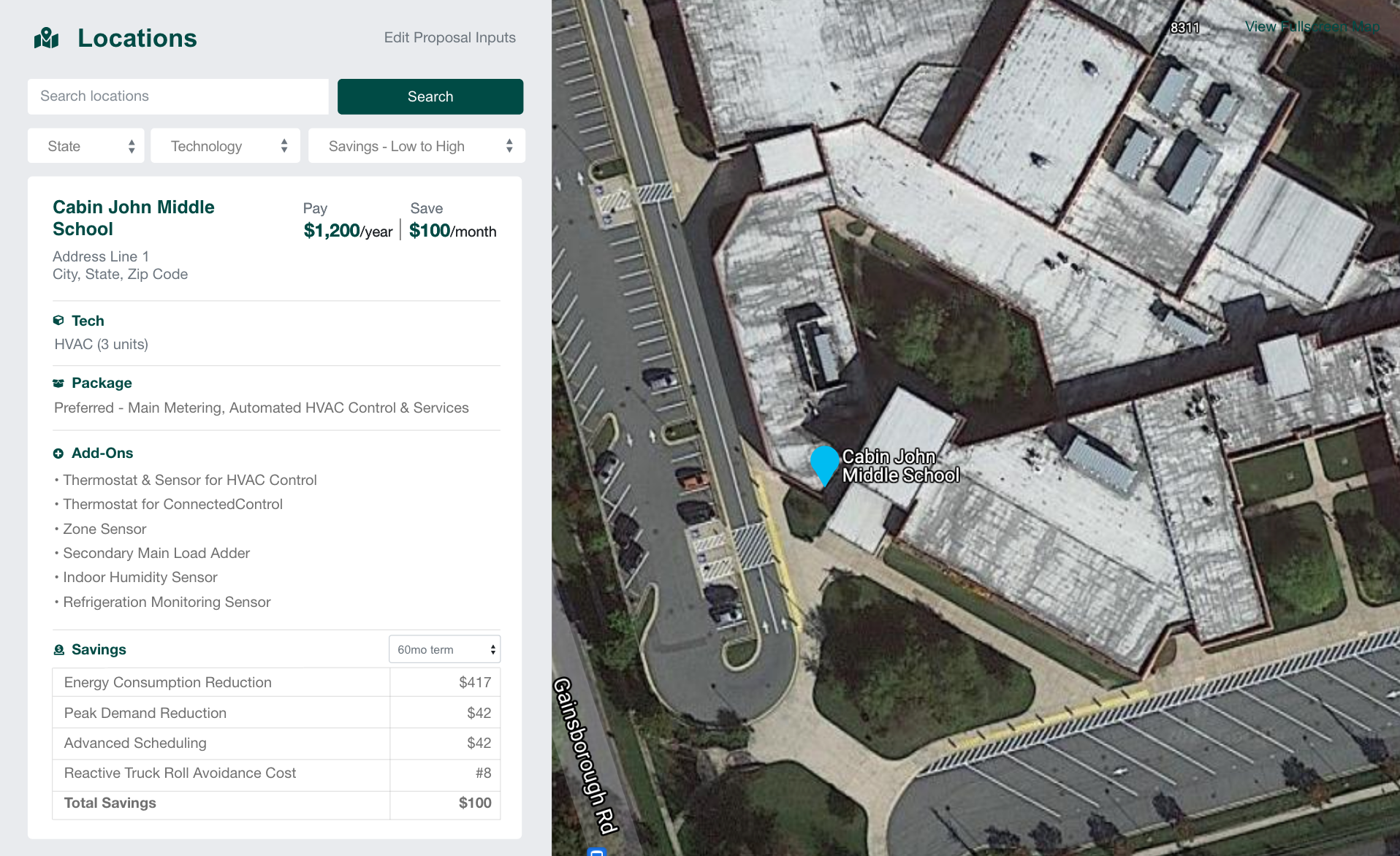The height and width of the screenshot is (856, 1400).
Task: Click the $417 savings value
Action: [475, 683]
